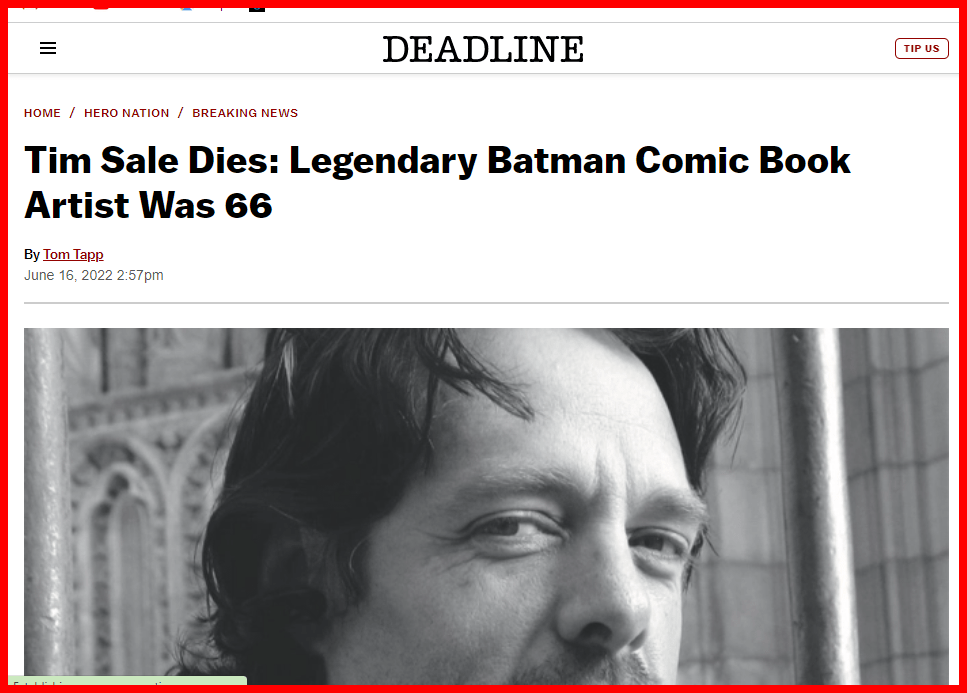Click the Deadline logo

483,48
